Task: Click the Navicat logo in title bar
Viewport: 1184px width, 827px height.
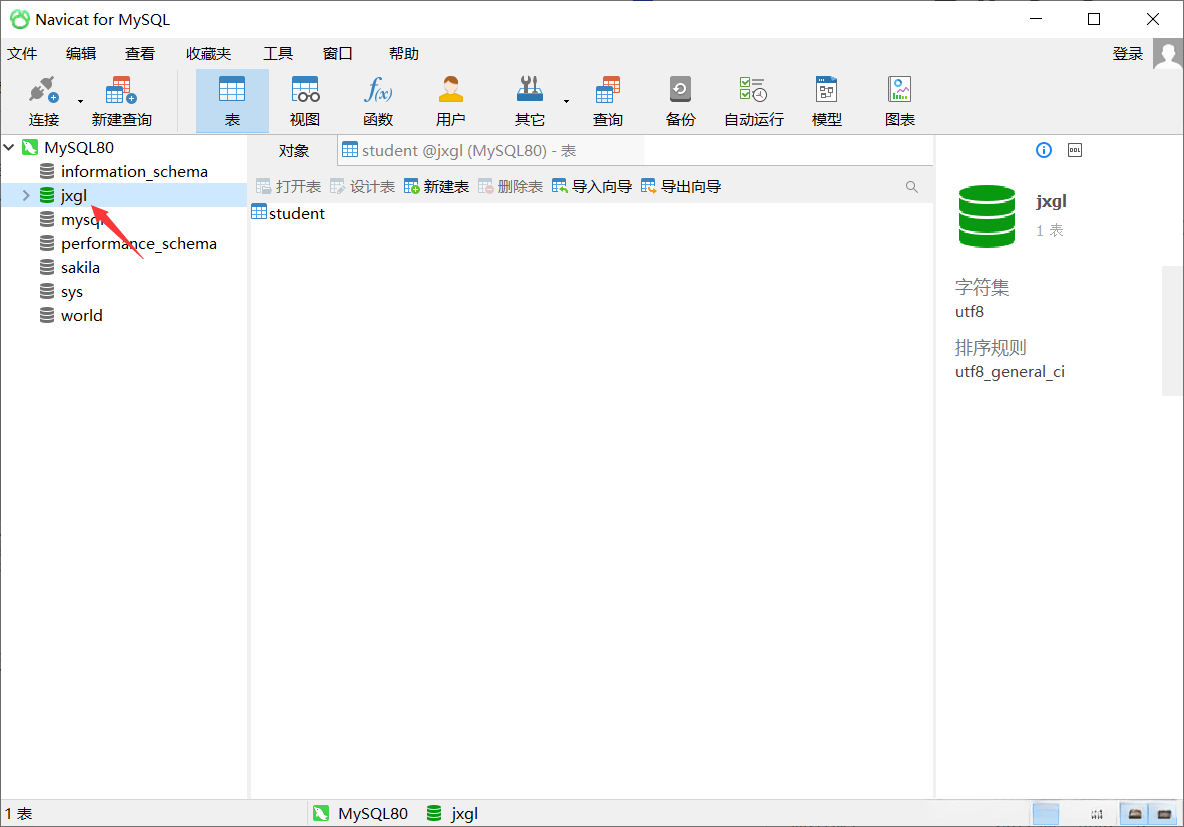Action: click(20, 20)
